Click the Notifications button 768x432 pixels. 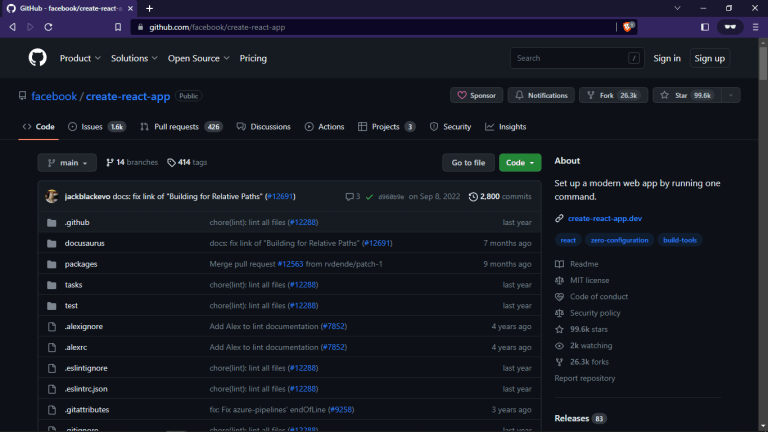tap(541, 95)
